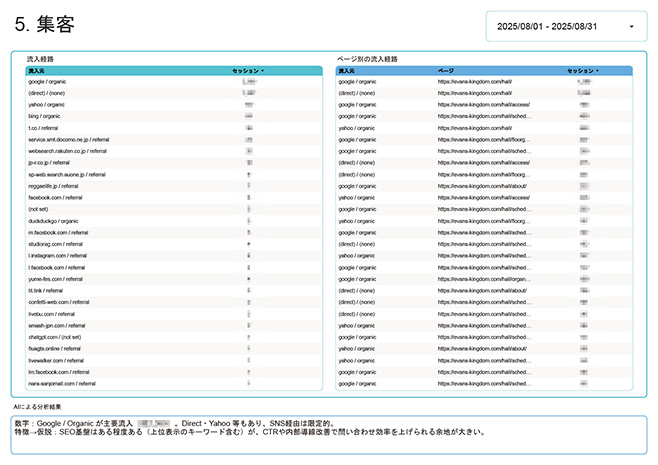This screenshot has width=658, height=465.
Task: Click the 流入元 header in left table
Action: 37,71
